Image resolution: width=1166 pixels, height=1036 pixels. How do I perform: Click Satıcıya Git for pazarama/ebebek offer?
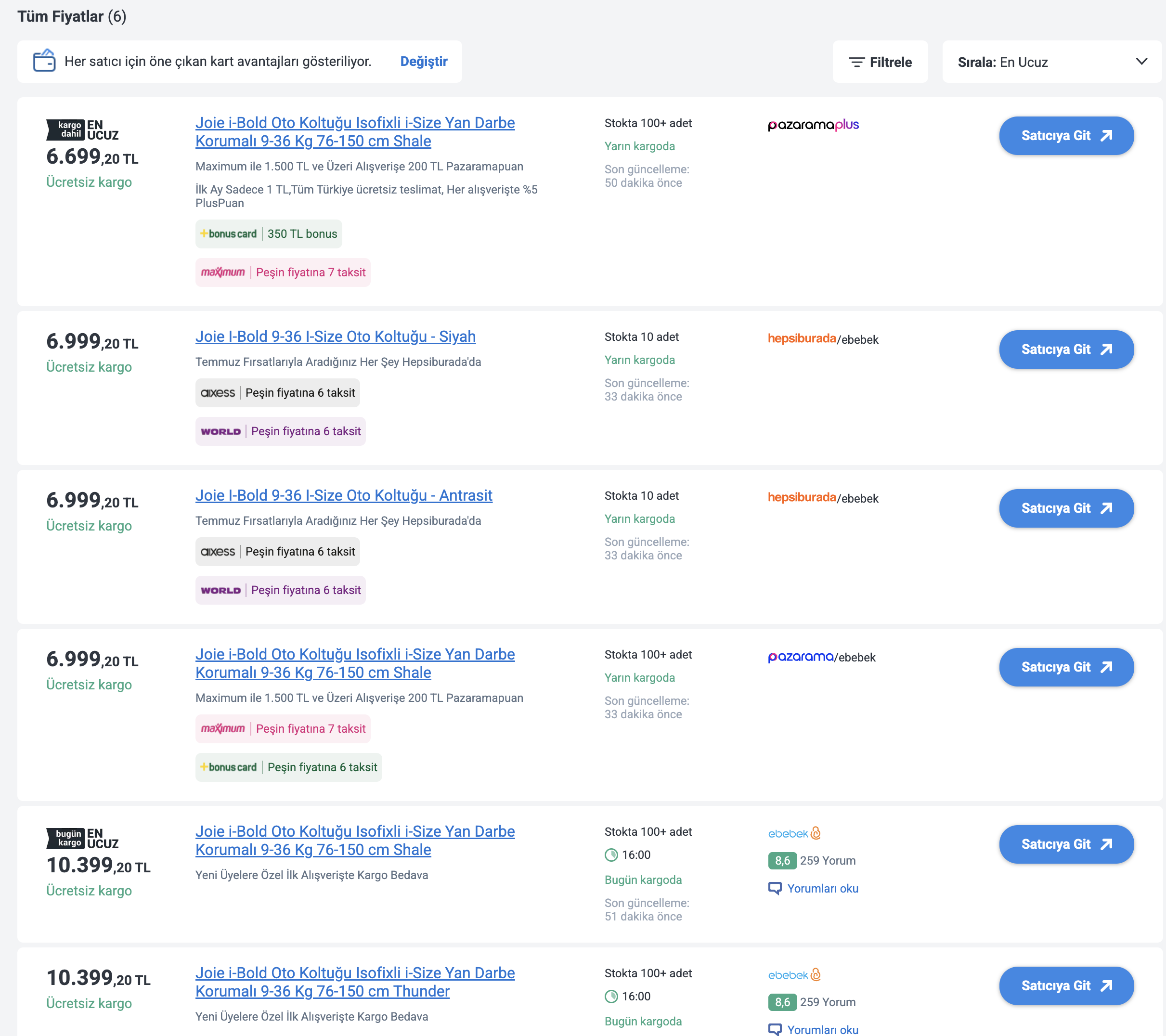[1066, 667]
